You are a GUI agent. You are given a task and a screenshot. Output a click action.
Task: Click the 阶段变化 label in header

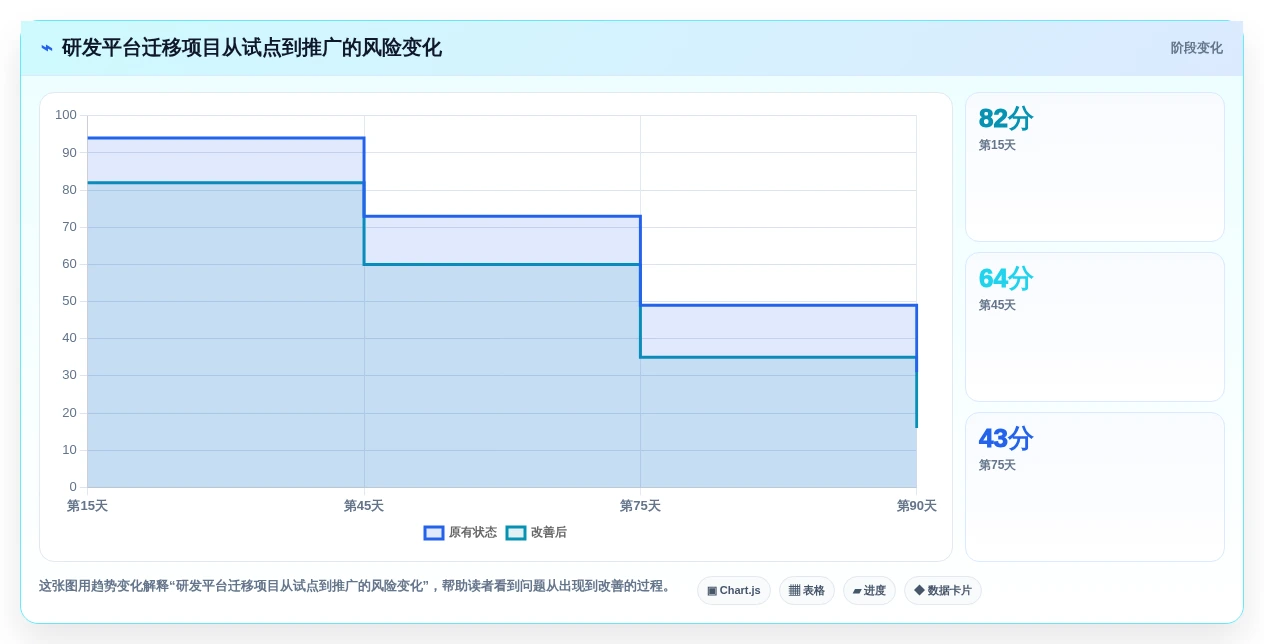pyautogui.click(x=1196, y=48)
